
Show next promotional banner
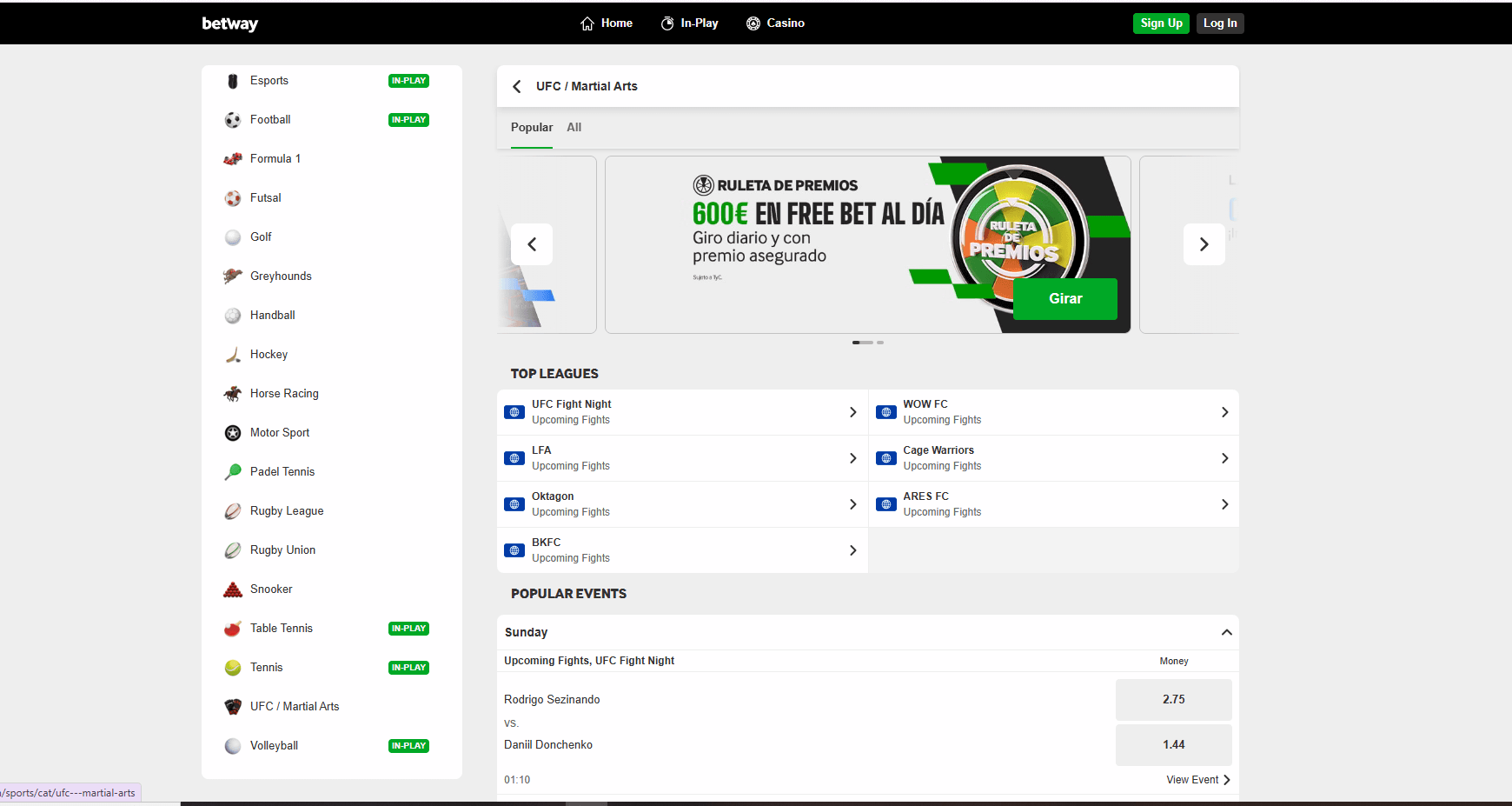pos(1204,244)
